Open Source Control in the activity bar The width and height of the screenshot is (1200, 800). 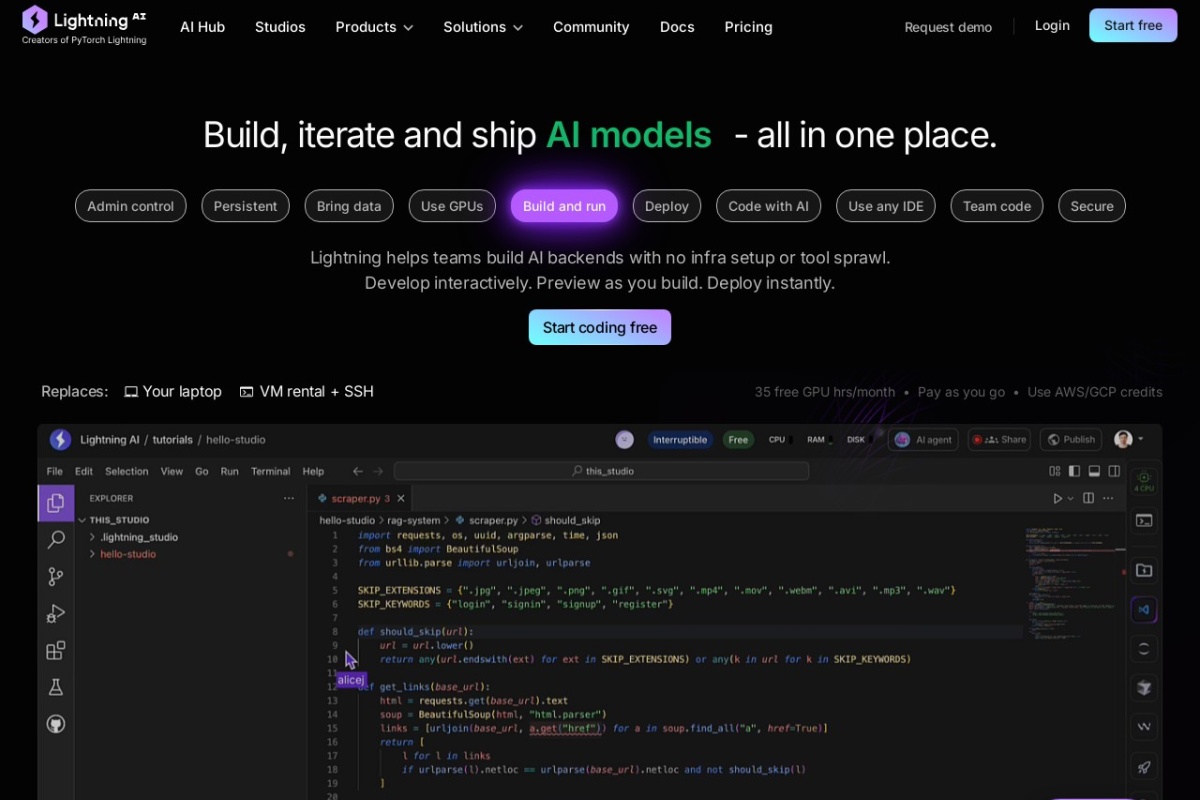click(x=56, y=577)
